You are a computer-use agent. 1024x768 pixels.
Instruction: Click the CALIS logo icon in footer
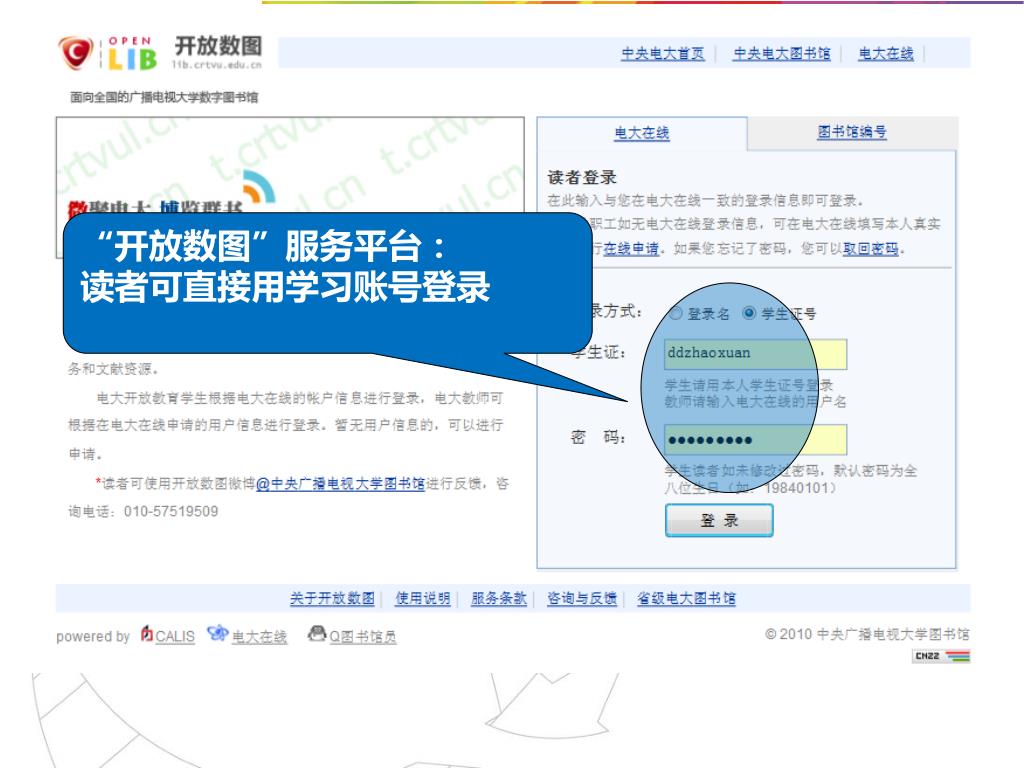pyautogui.click(x=147, y=633)
